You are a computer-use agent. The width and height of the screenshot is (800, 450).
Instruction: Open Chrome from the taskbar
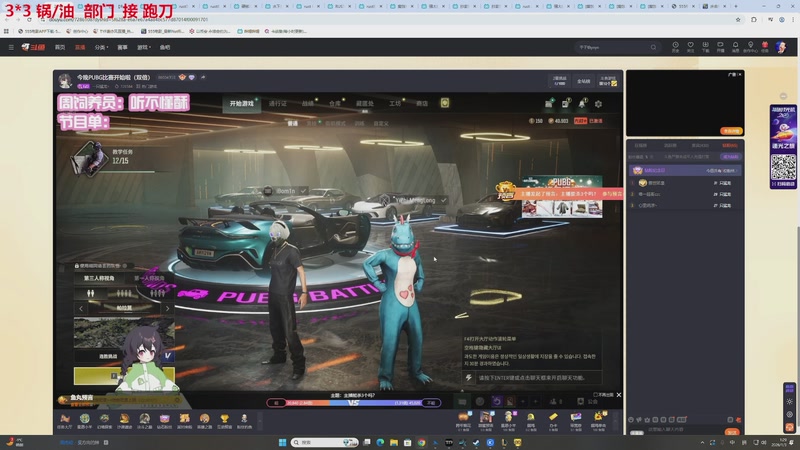tap(421, 442)
